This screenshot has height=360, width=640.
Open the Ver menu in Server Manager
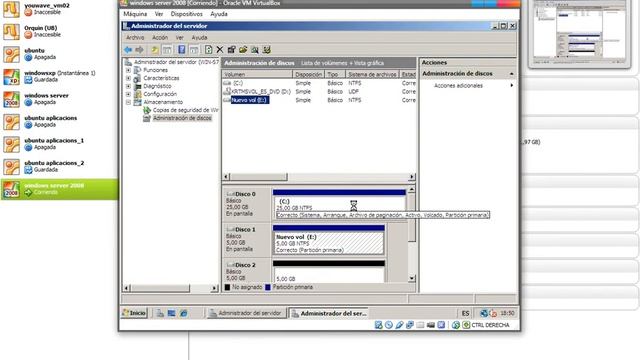[x=180, y=38]
